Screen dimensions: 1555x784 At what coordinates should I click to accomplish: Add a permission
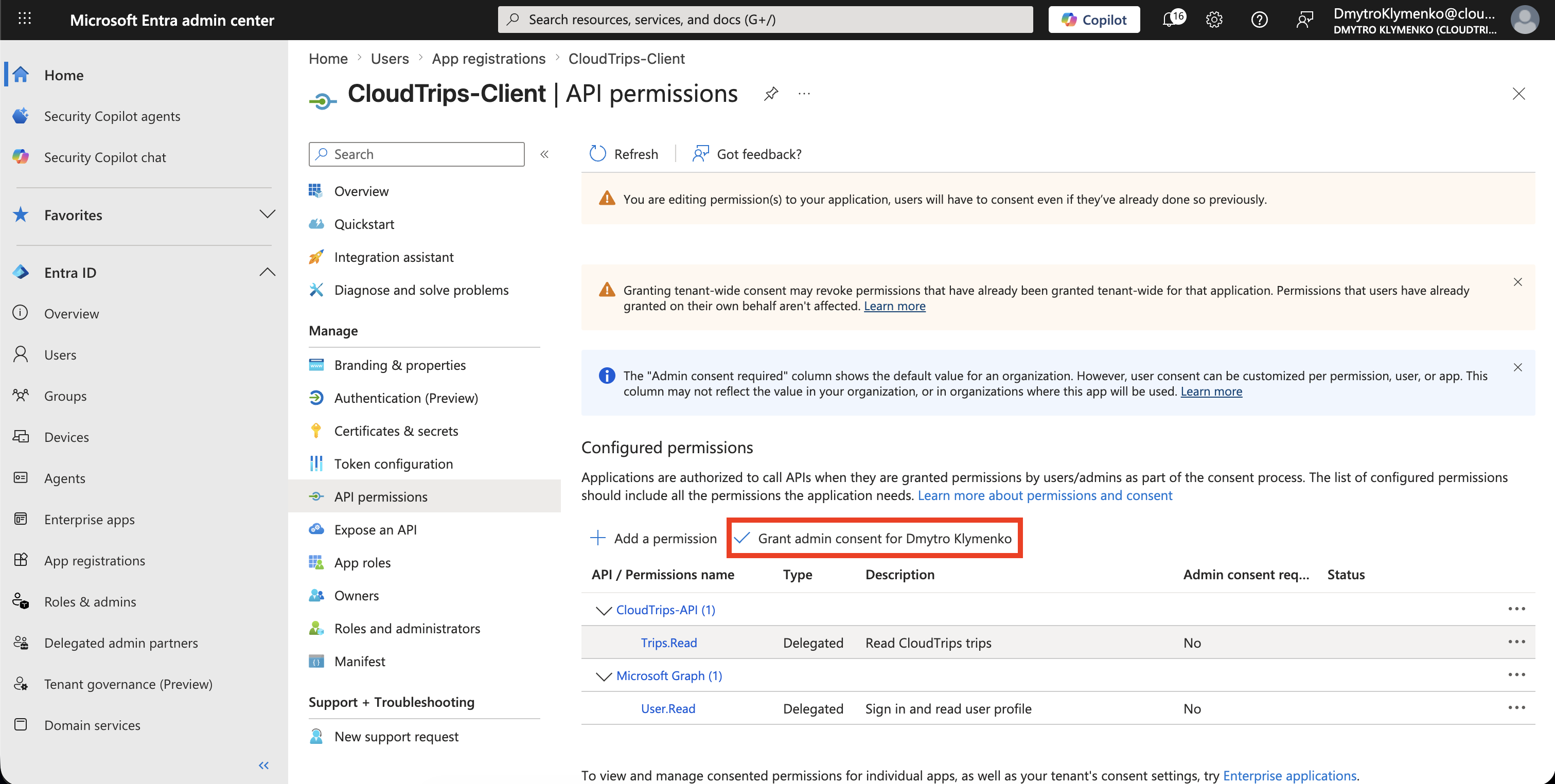(653, 538)
